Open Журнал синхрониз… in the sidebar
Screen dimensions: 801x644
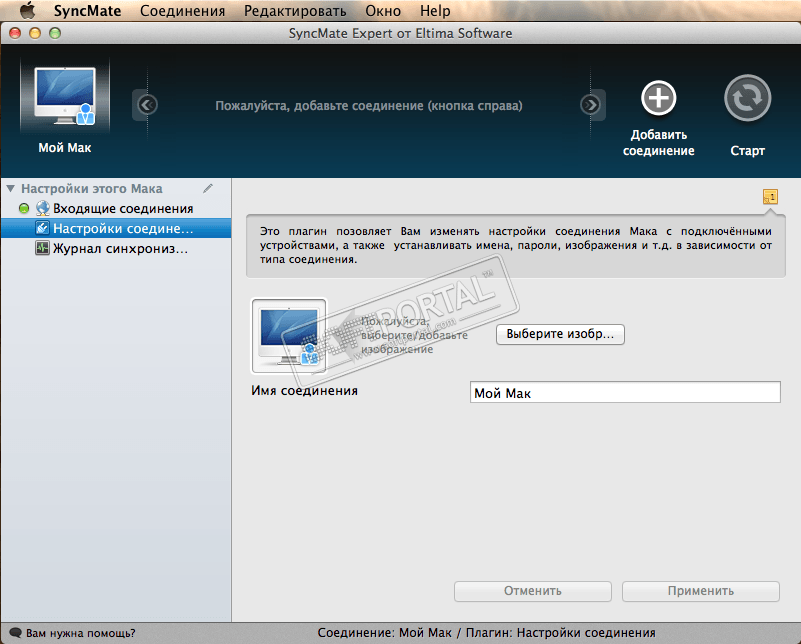coord(116,249)
